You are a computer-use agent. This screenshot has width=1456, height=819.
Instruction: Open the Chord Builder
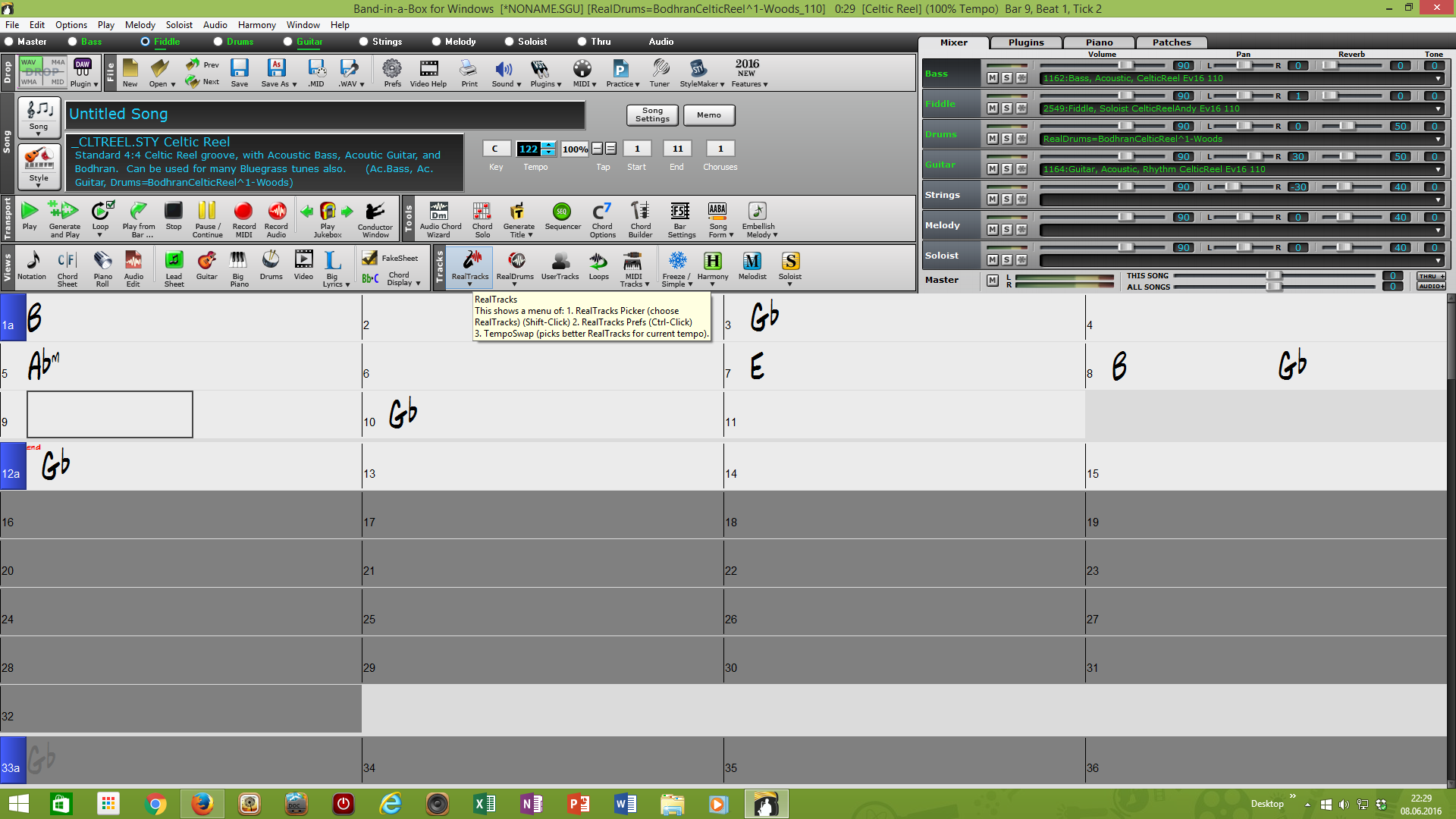[x=640, y=218]
